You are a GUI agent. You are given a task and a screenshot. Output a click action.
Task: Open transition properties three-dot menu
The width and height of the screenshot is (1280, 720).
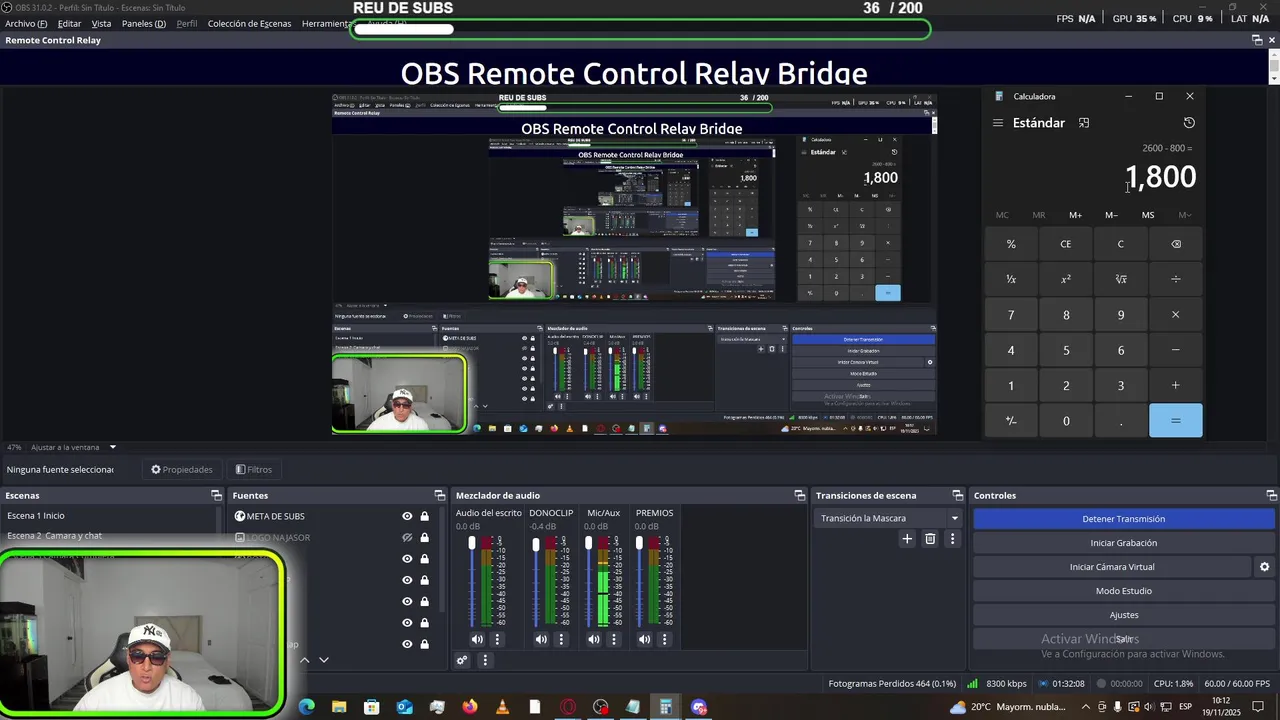click(x=952, y=539)
